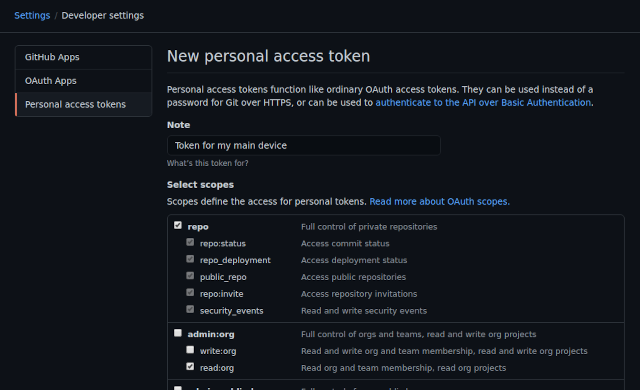Click the repo:invite label
The height and width of the screenshot is (390, 640).
tap(222, 294)
